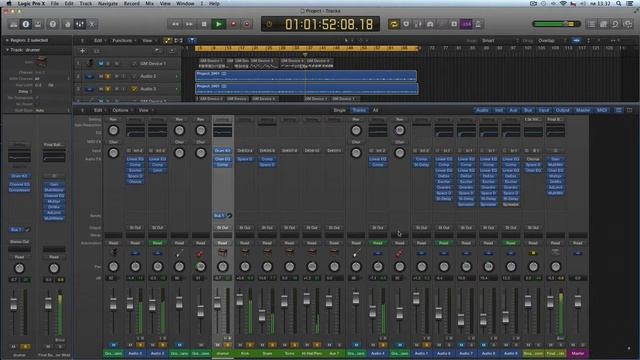Show the Smart Controls panel icon
Image resolution: width=640 pixels, height=360 pixels.
[x=68, y=24]
